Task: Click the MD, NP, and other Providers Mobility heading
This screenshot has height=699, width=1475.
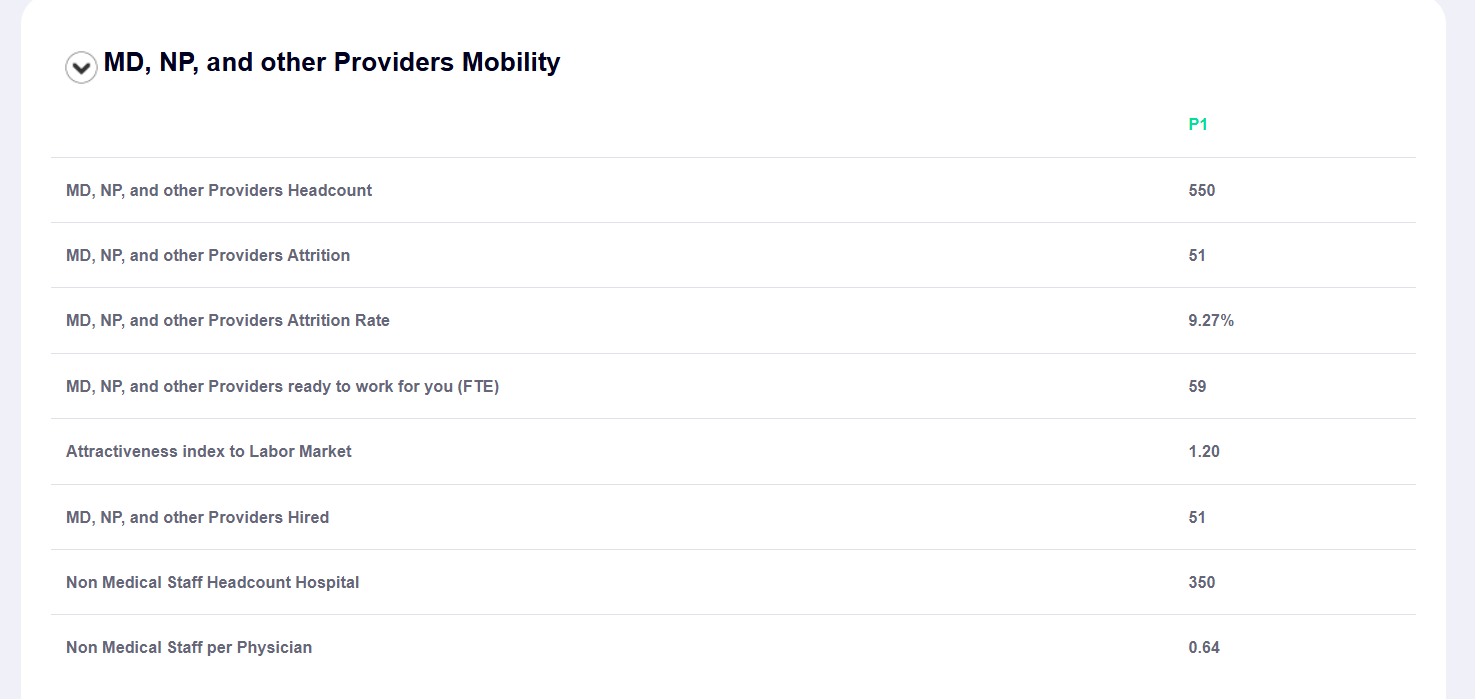Action: click(330, 62)
